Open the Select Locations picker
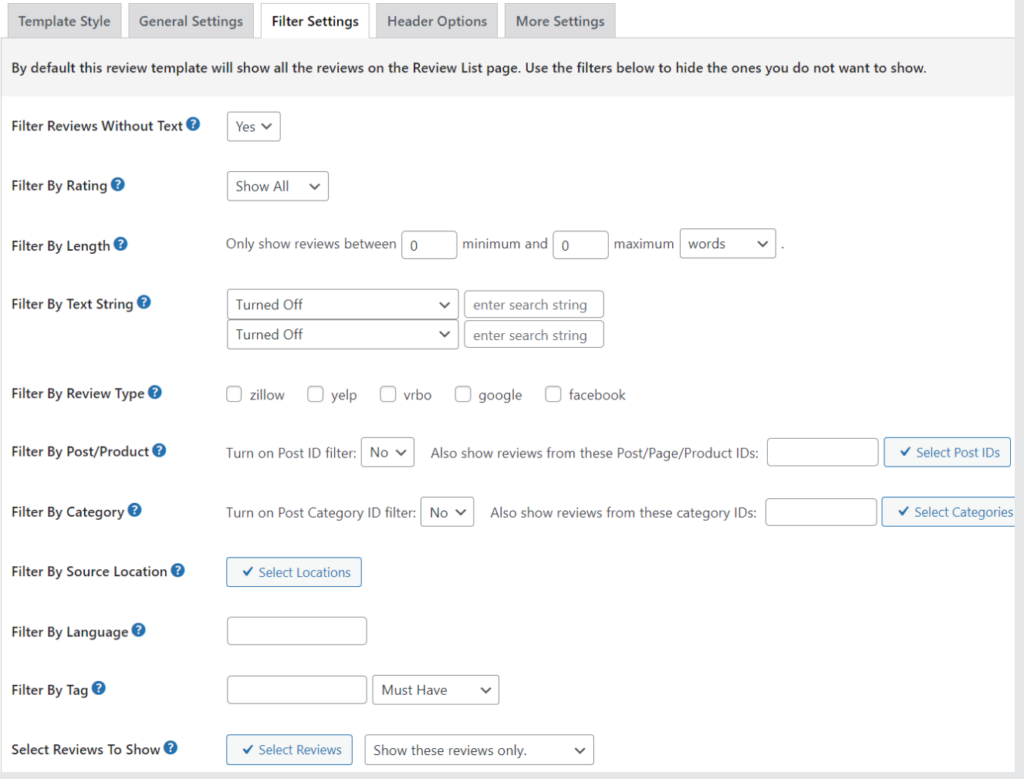This screenshot has width=1024, height=779. click(x=294, y=572)
